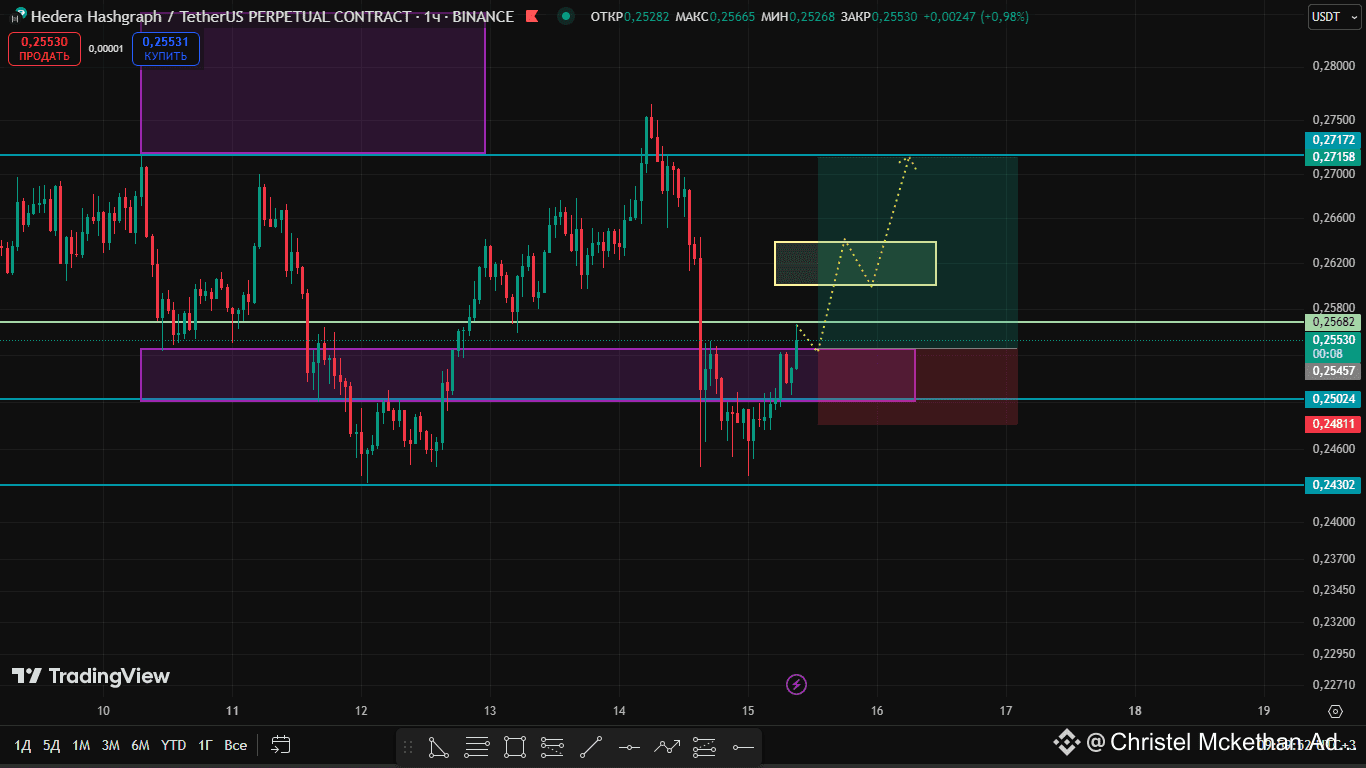Select the triangle drawing tool
This screenshot has height=768, width=1366.
(x=439, y=746)
